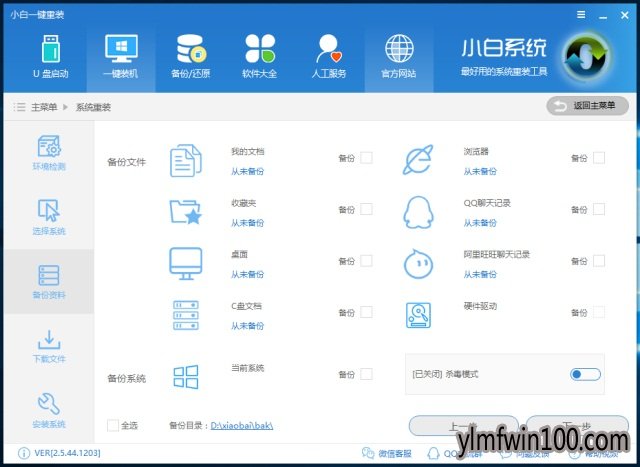Open backup directory link D:\xiaobai\bak\
This screenshot has height=467, width=640.
click(242, 426)
